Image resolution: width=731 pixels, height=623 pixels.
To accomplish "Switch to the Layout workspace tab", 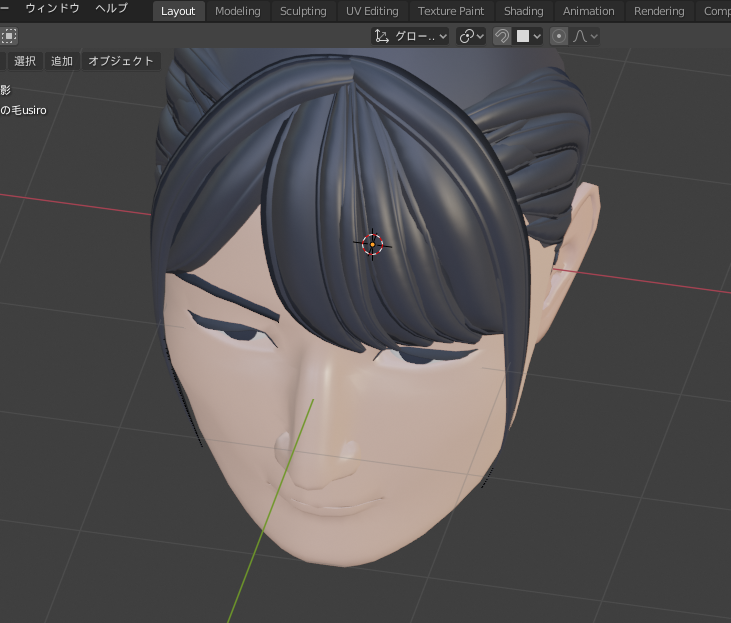I will pos(178,11).
